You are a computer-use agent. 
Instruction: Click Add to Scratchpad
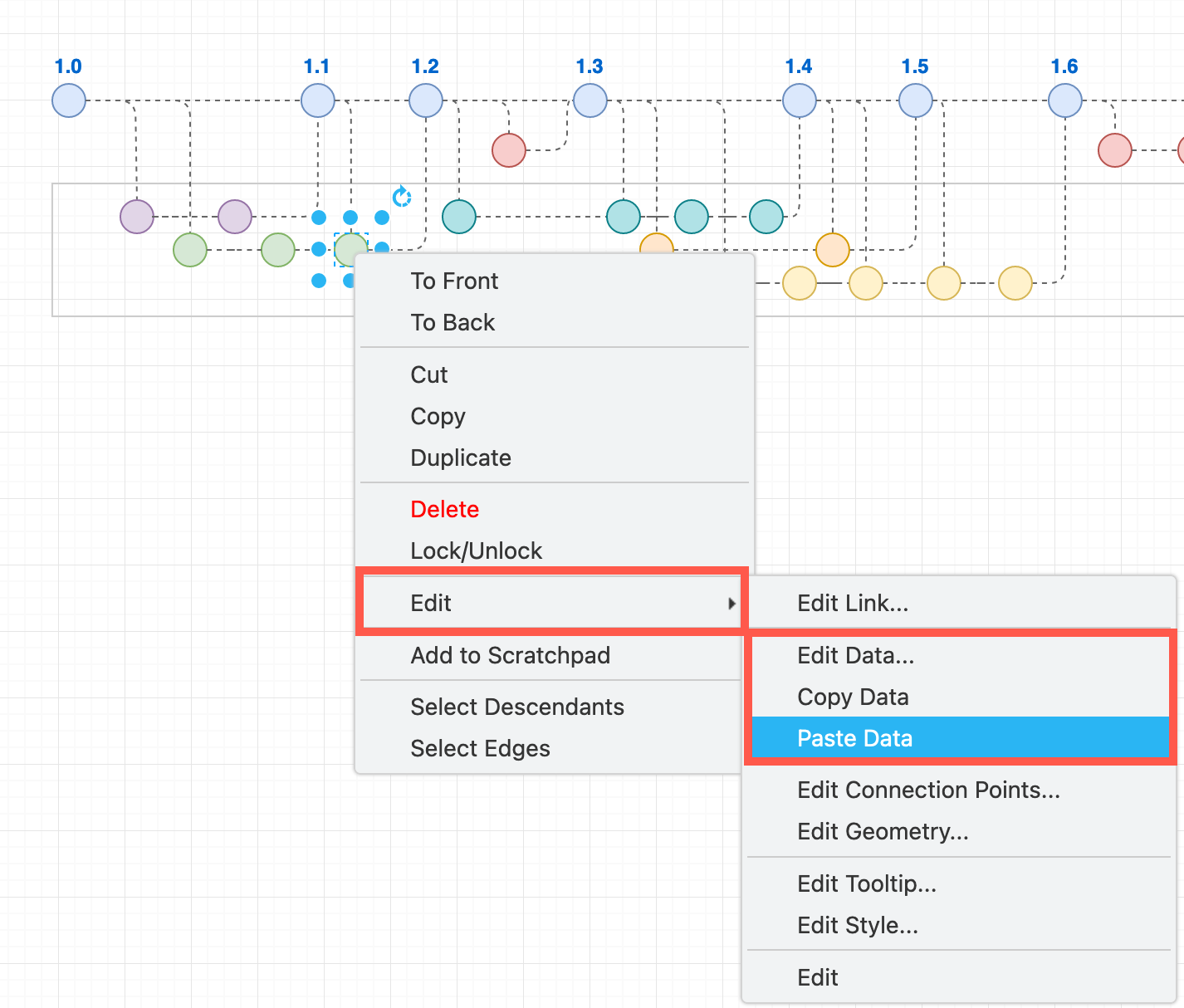(511, 655)
